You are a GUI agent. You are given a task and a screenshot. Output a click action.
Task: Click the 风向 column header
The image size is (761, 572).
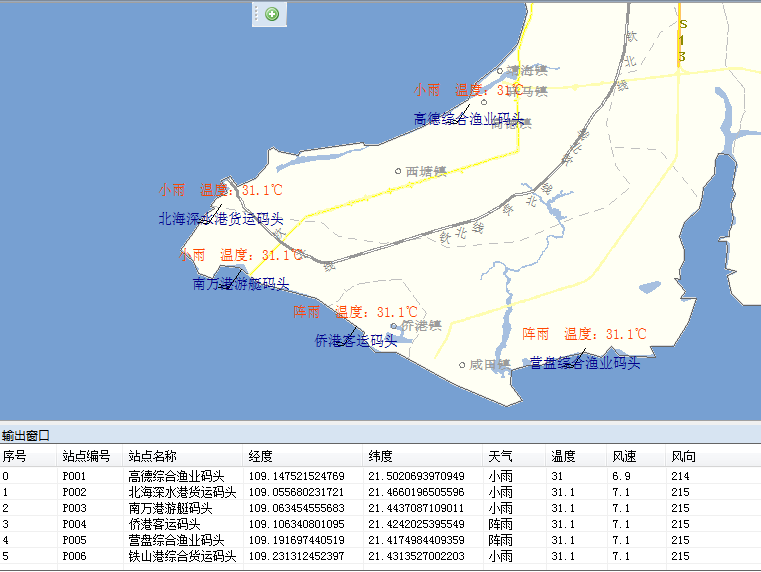(x=684, y=456)
